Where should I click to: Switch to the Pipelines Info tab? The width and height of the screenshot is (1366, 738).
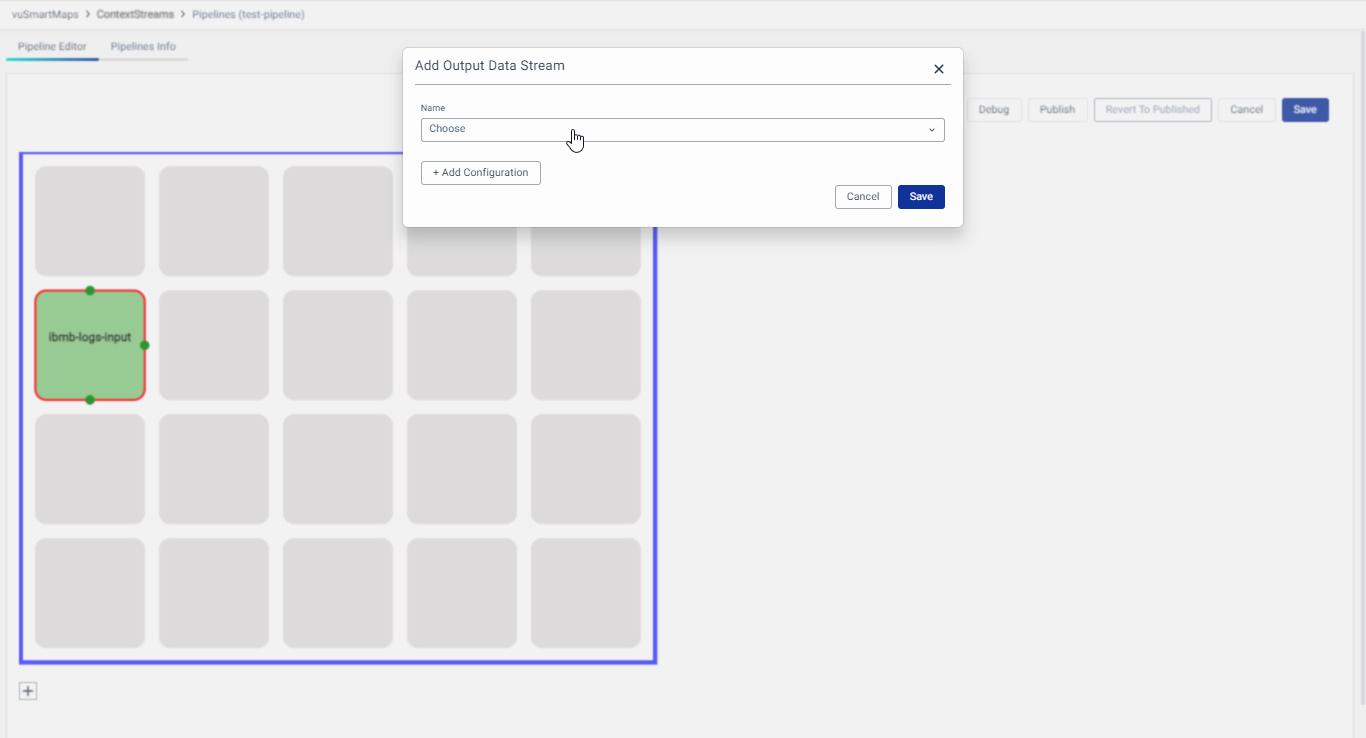[x=143, y=46]
